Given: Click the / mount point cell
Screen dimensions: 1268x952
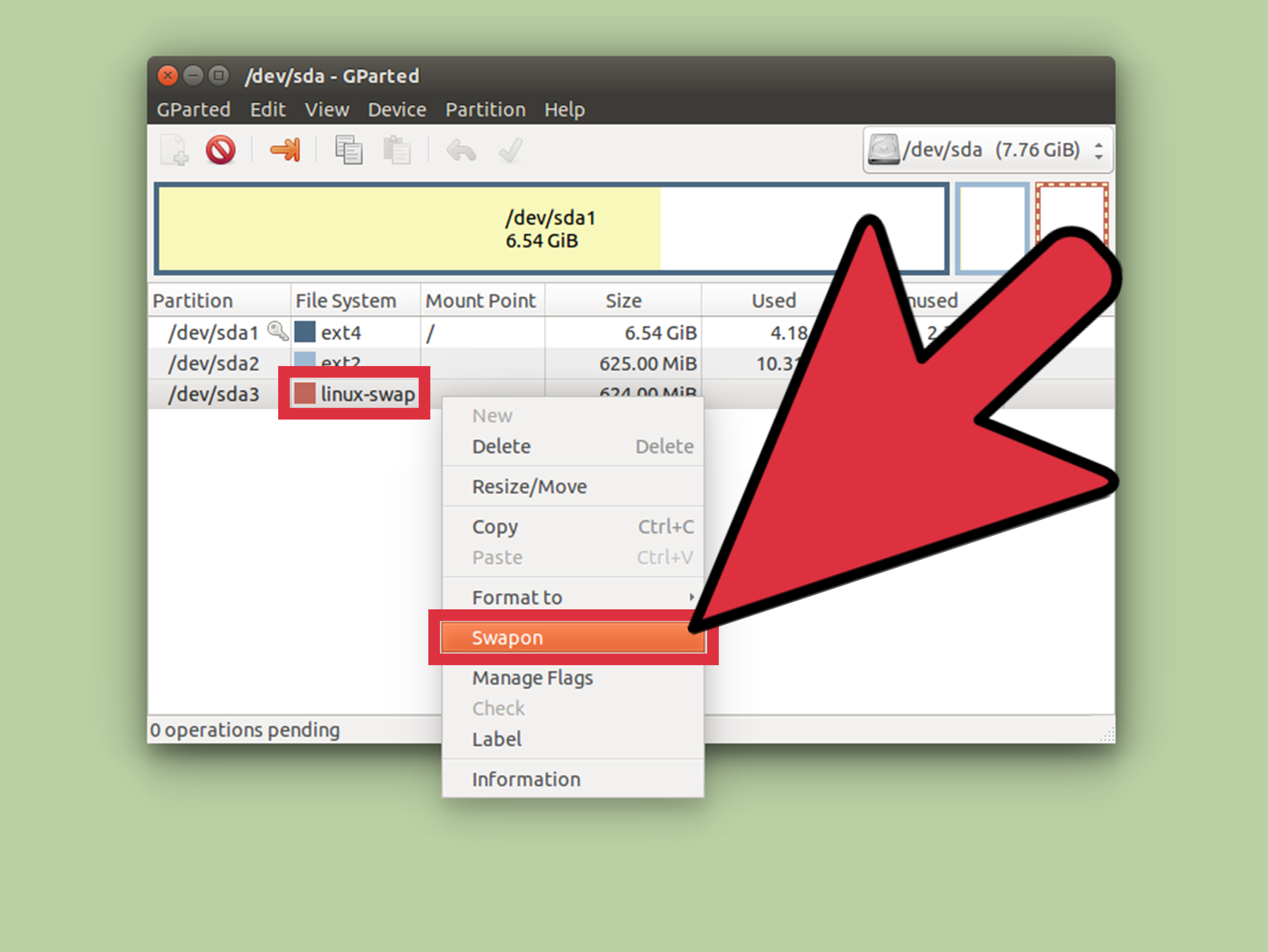Looking at the screenshot, I should click(x=483, y=332).
